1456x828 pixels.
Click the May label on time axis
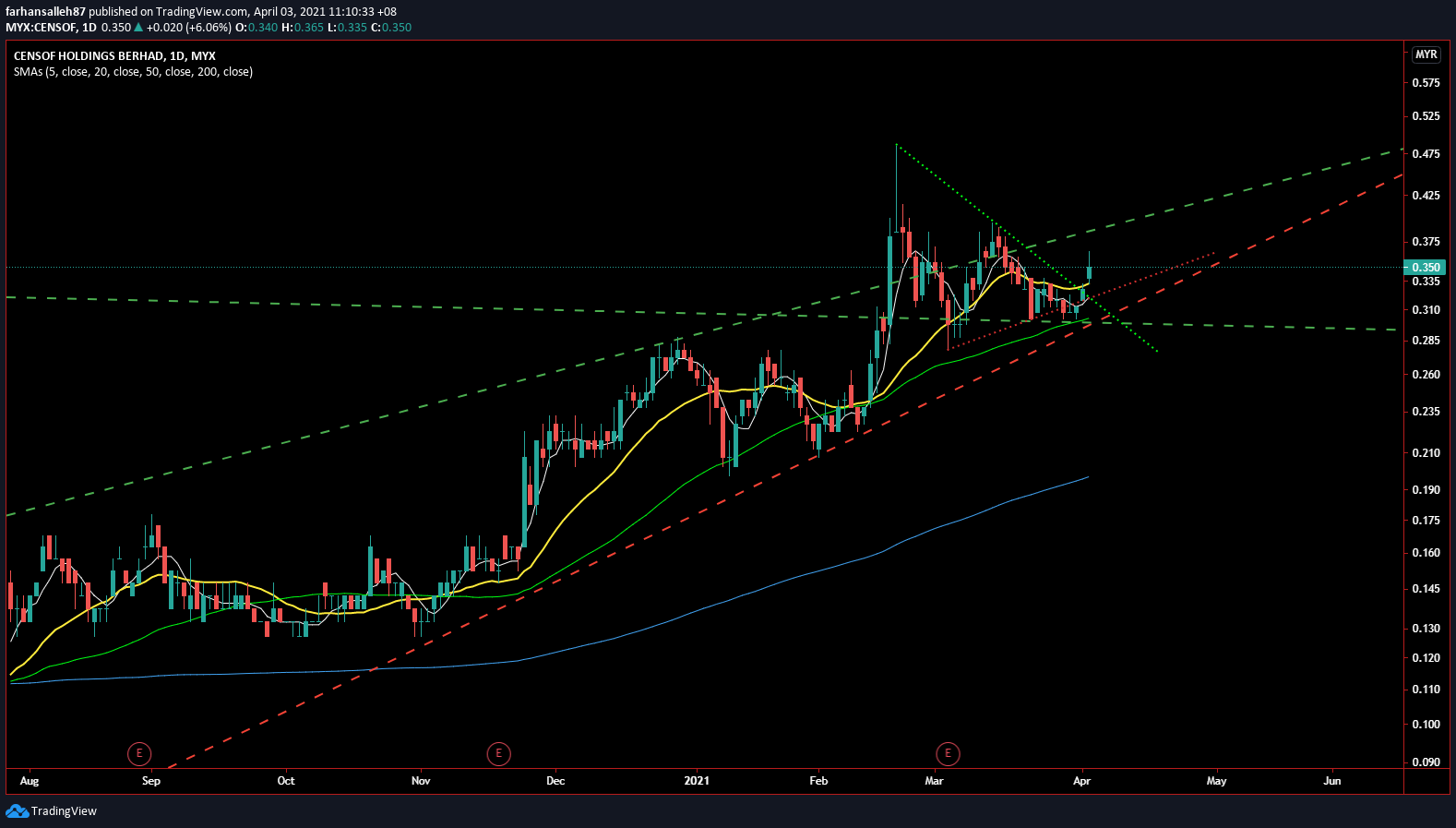point(1217,781)
